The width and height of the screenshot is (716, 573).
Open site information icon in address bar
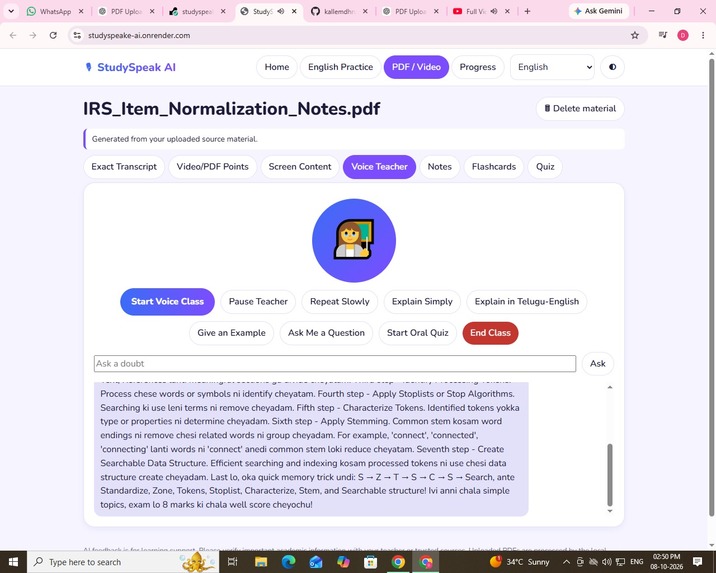(77, 35)
